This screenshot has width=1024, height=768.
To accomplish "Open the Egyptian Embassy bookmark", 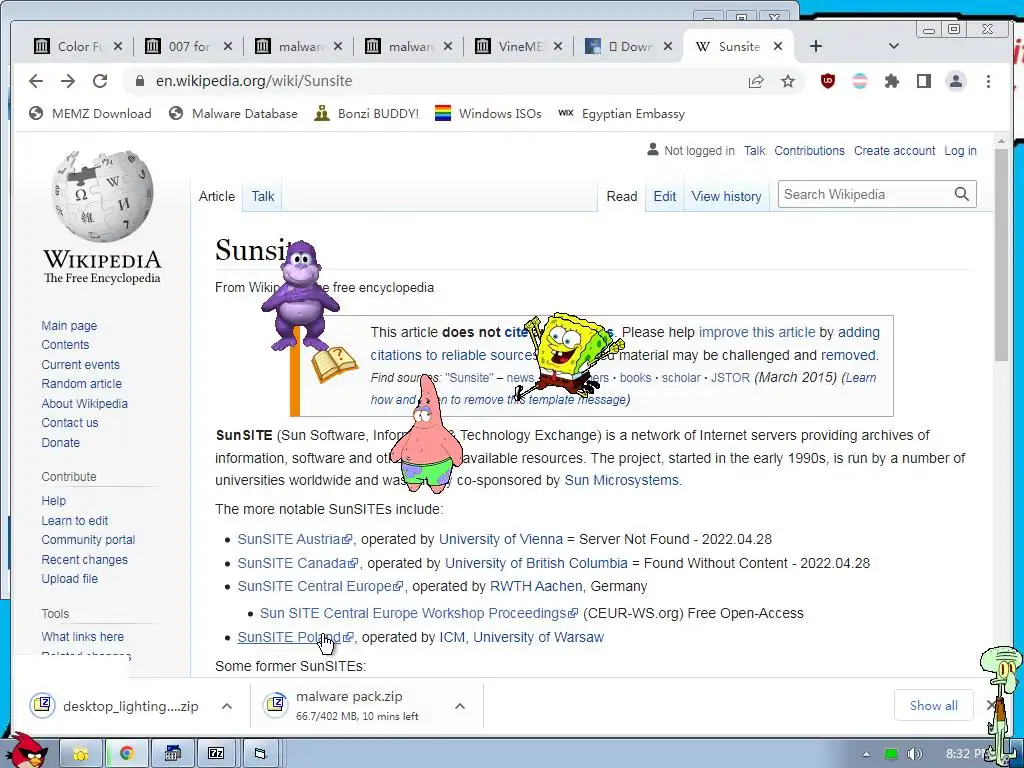I will click(621, 114).
